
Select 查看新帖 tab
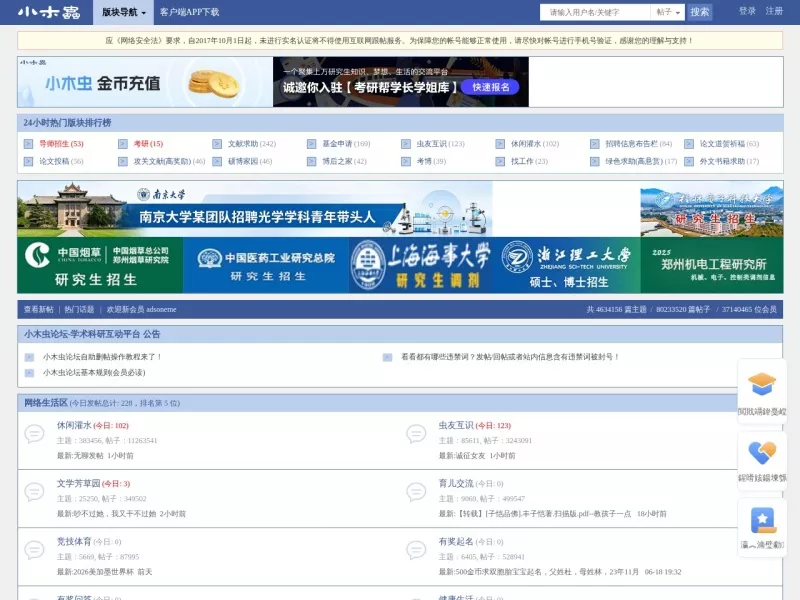click(38, 309)
